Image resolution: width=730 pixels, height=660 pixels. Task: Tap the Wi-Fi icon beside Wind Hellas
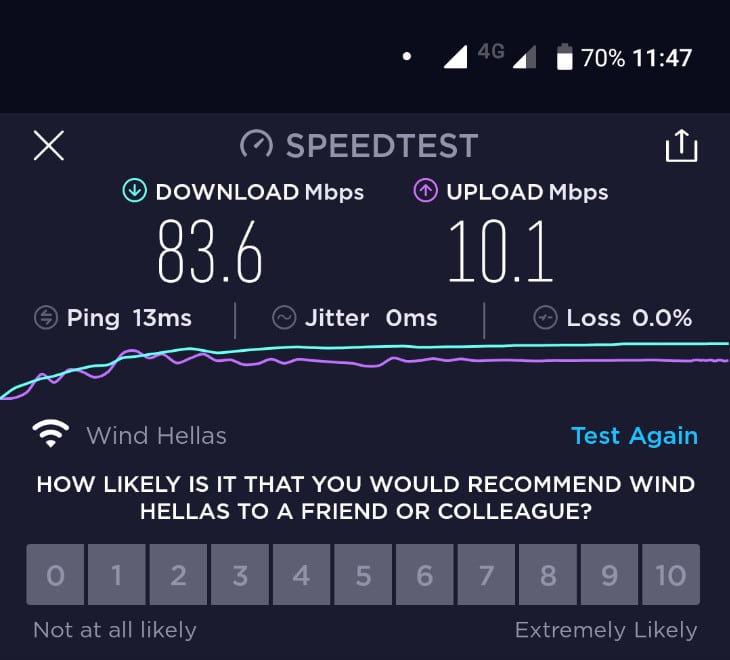coord(51,434)
